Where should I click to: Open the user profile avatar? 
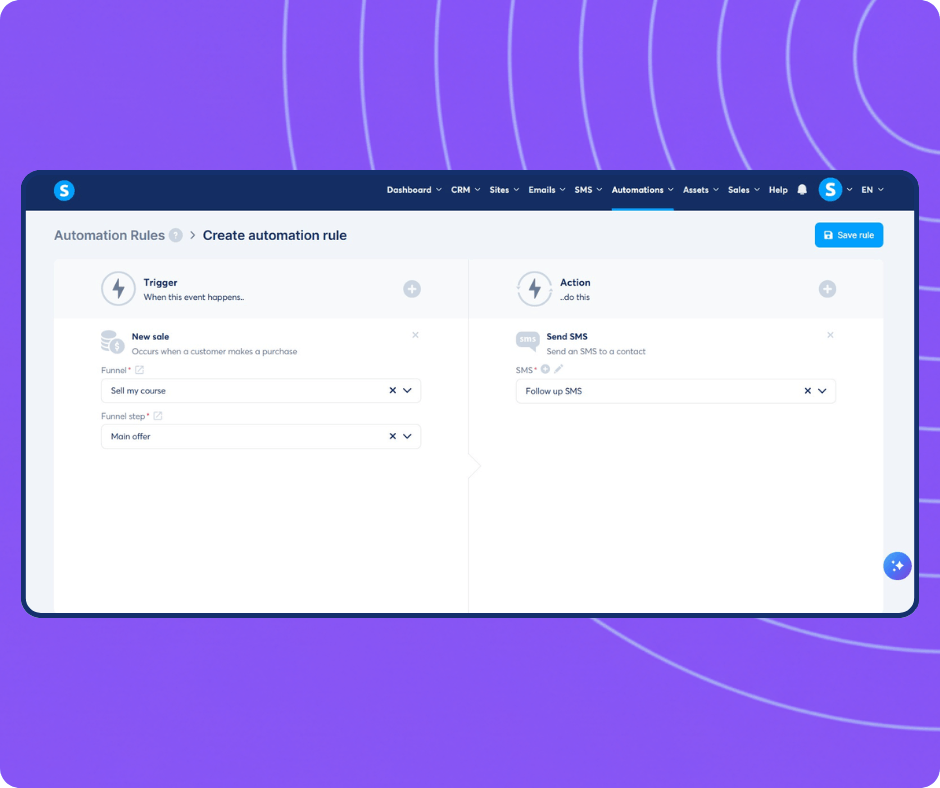[x=830, y=190]
